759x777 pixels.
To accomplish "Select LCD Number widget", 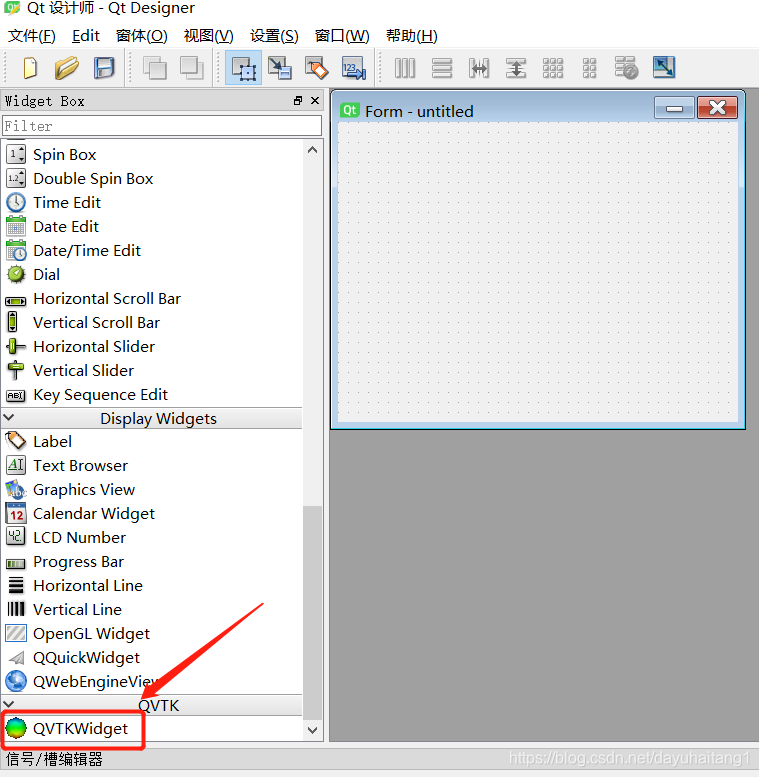I will pyautogui.click(x=152, y=538).
